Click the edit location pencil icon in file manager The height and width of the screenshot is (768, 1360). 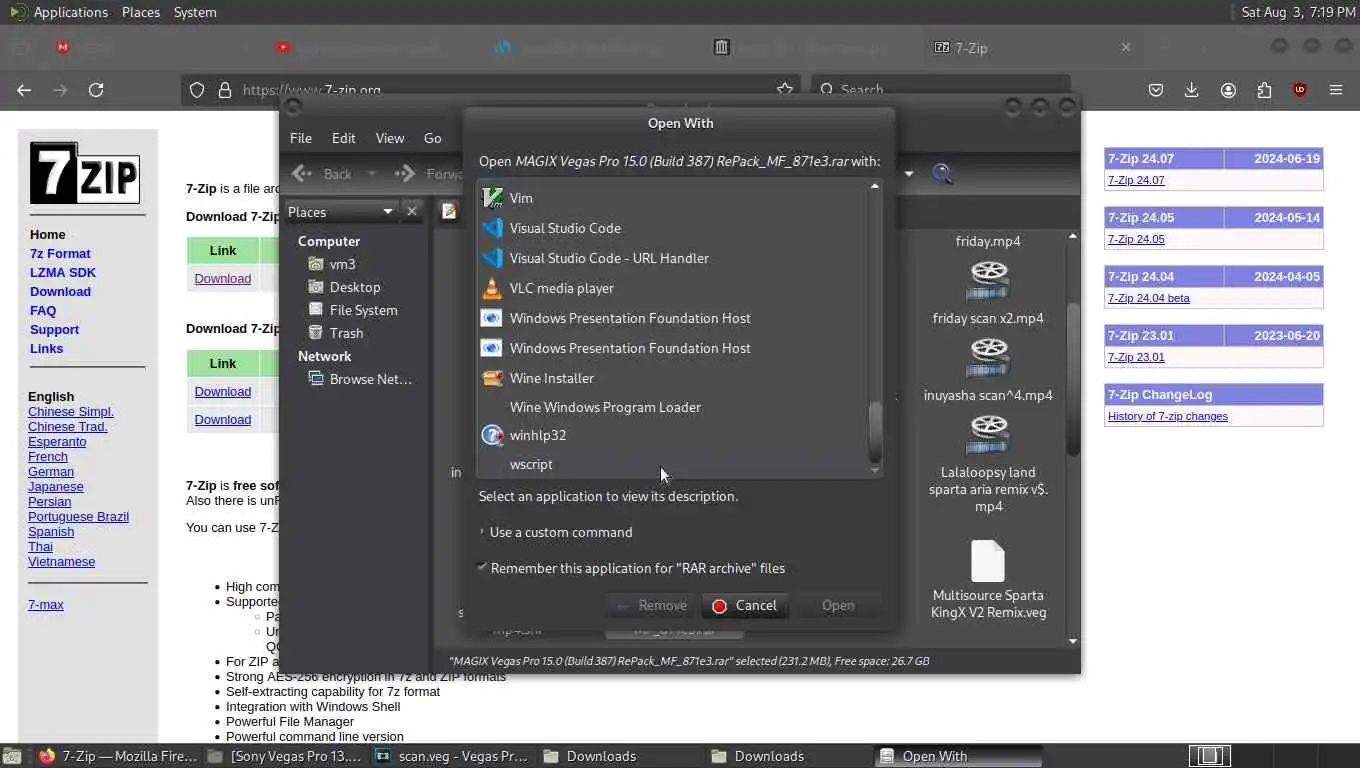[449, 211]
